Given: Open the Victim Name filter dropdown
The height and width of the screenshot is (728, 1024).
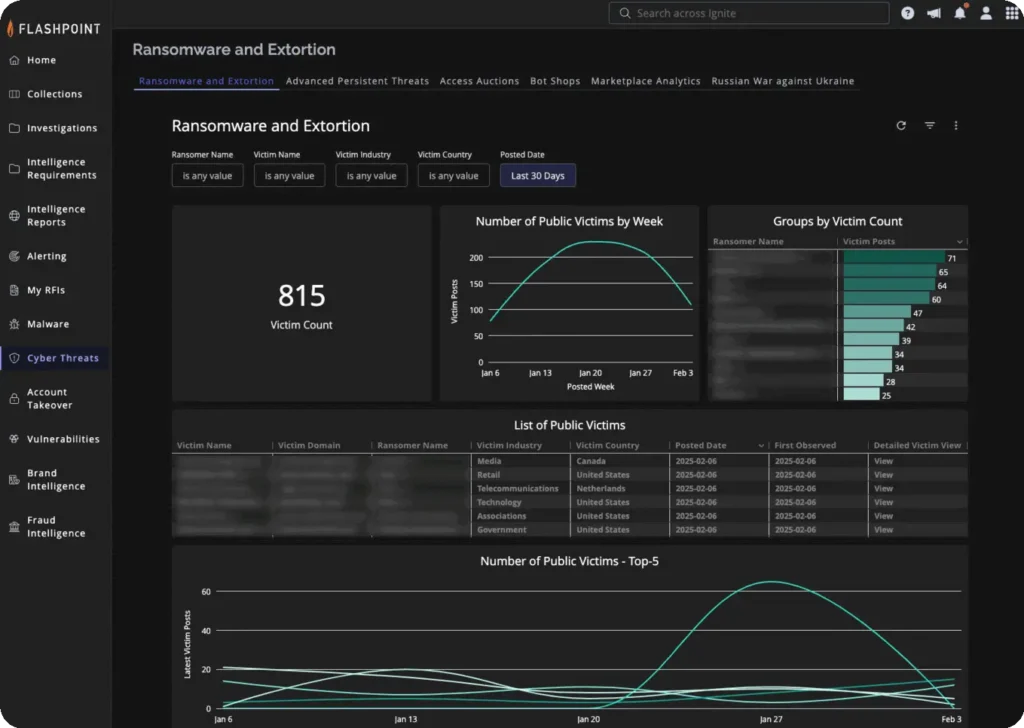Looking at the screenshot, I should point(289,176).
